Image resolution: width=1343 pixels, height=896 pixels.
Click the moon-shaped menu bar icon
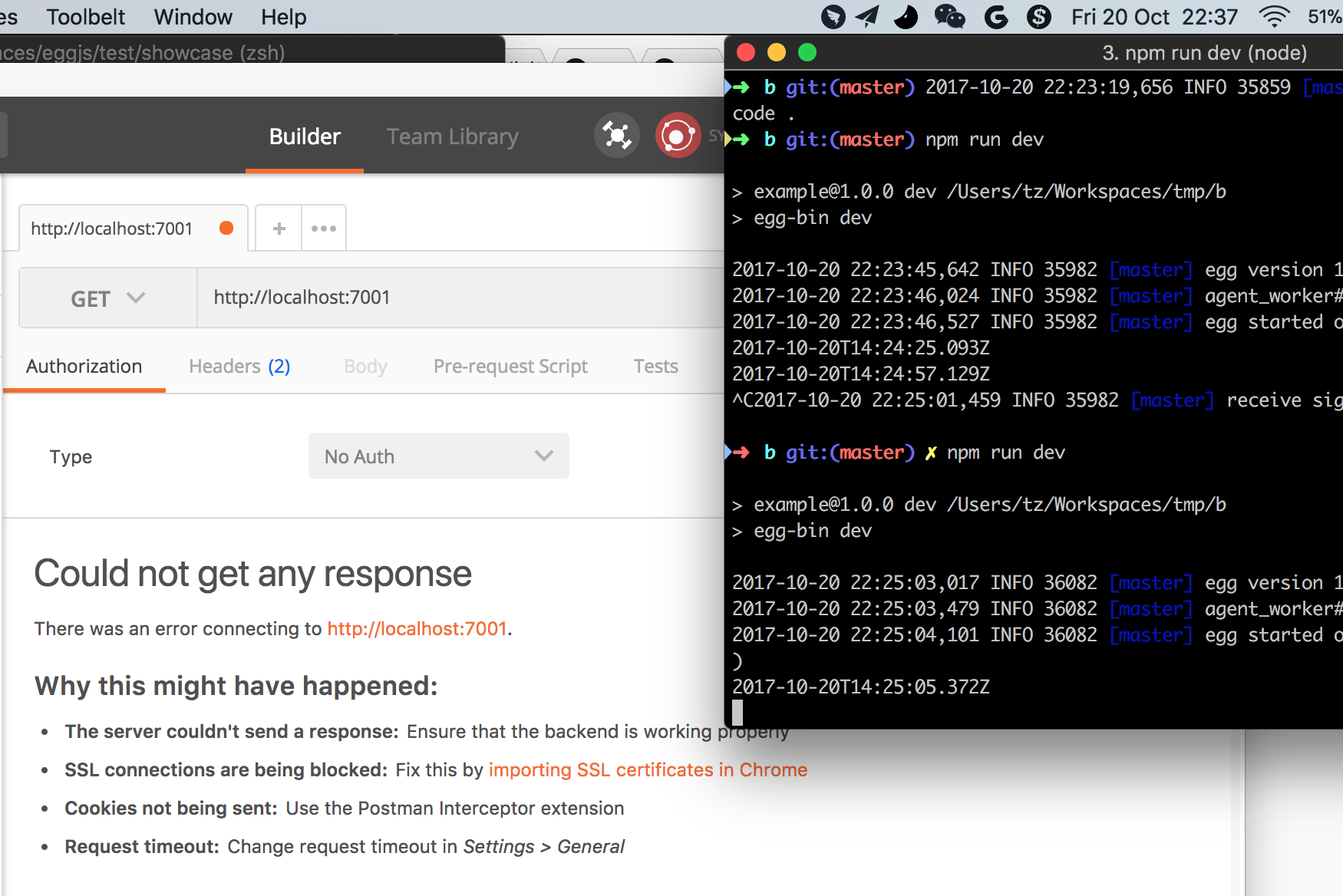tap(906, 16)
